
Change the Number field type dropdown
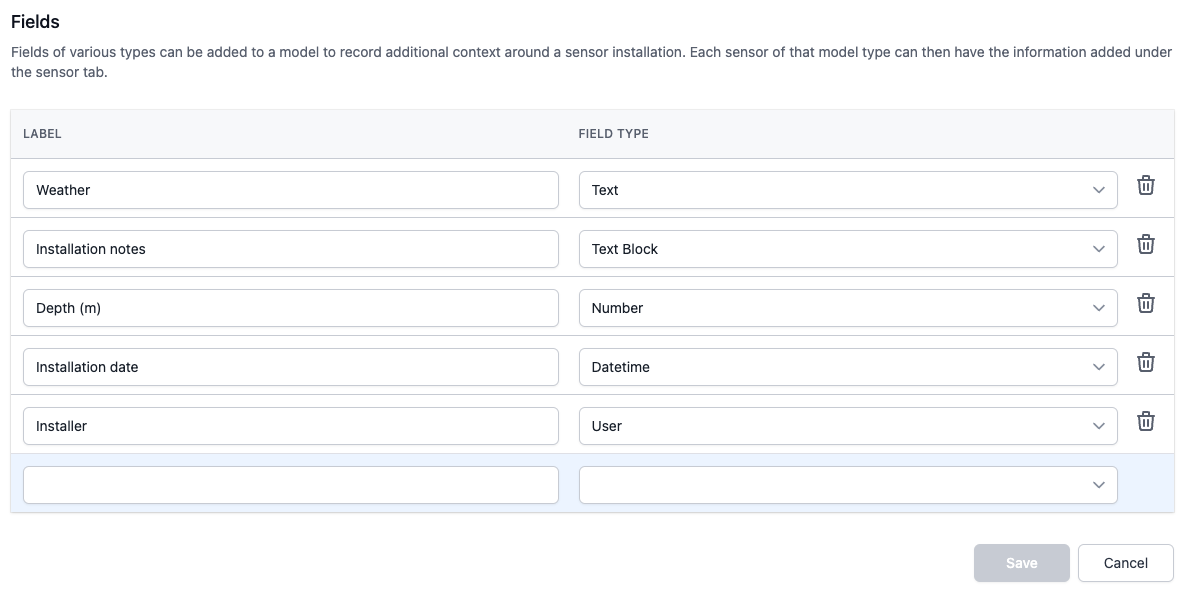point(847,308)
